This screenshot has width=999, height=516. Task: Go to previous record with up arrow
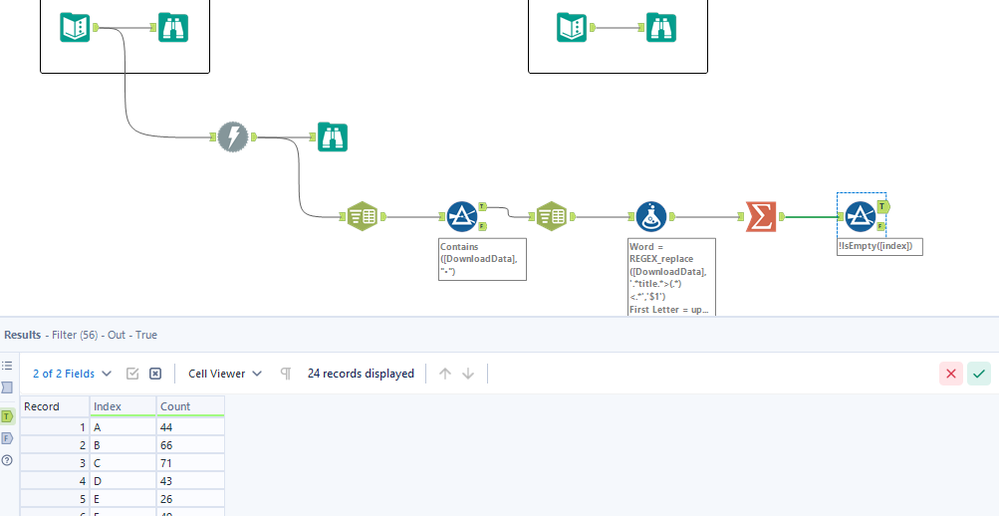coord(445,373)
